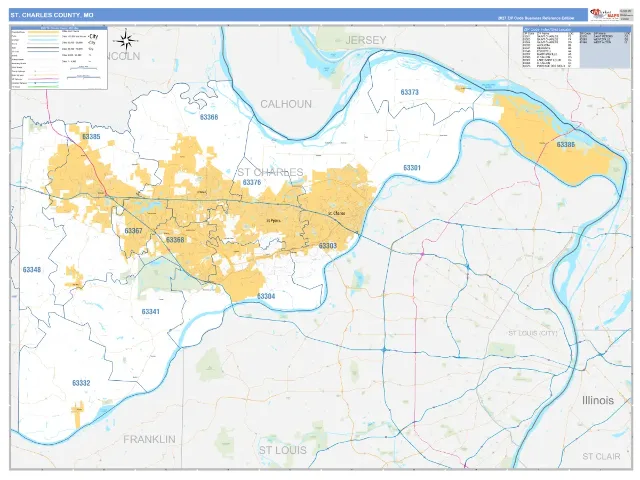This screenshot has width=640, height=480.
Task: Click ZIP code label 63373
Action: (x=409, y=92)
